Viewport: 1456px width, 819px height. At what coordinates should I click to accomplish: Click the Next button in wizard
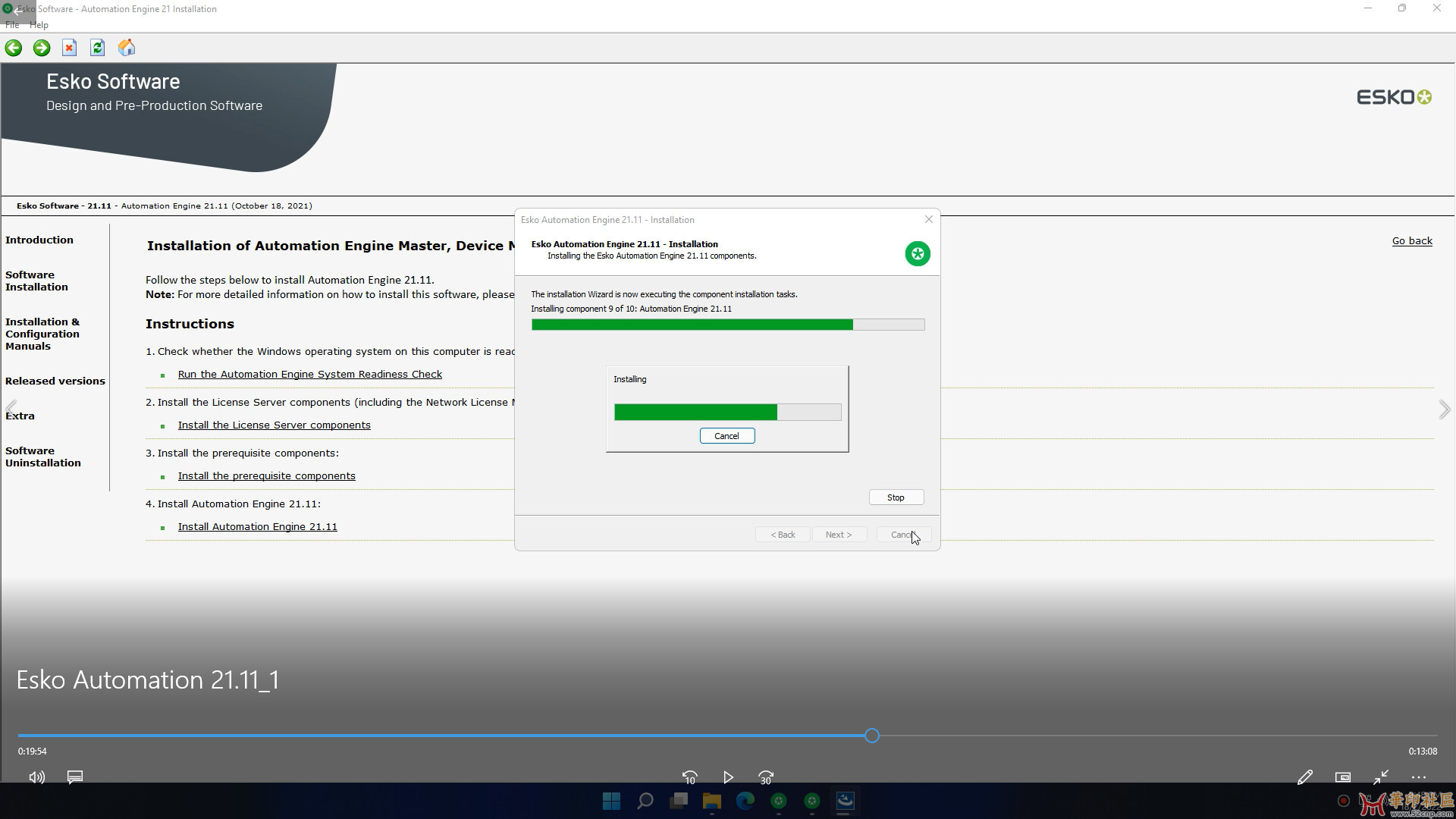pos(839,535)
